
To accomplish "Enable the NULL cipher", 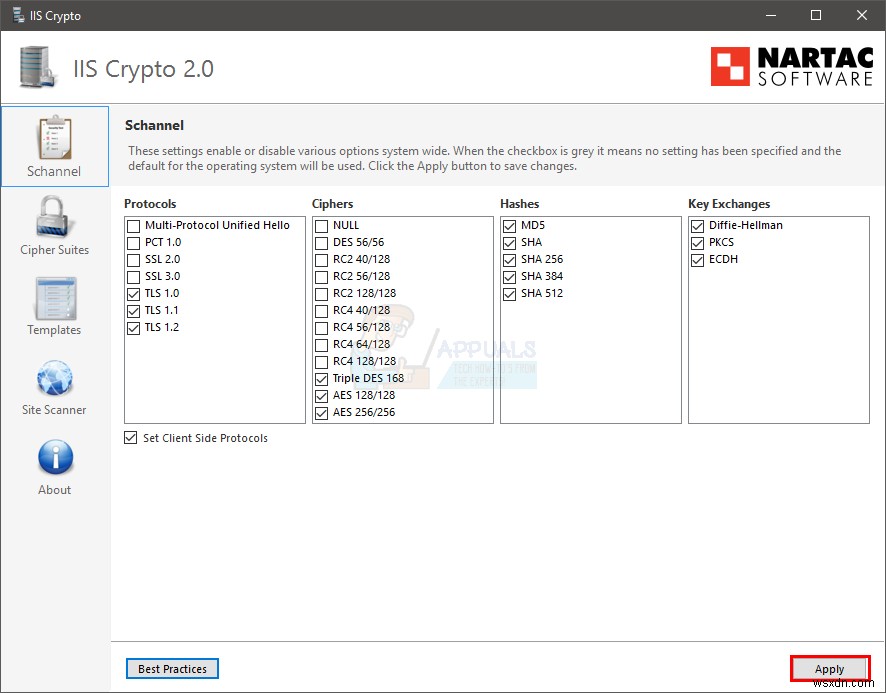I will click(x=321, y=225).
